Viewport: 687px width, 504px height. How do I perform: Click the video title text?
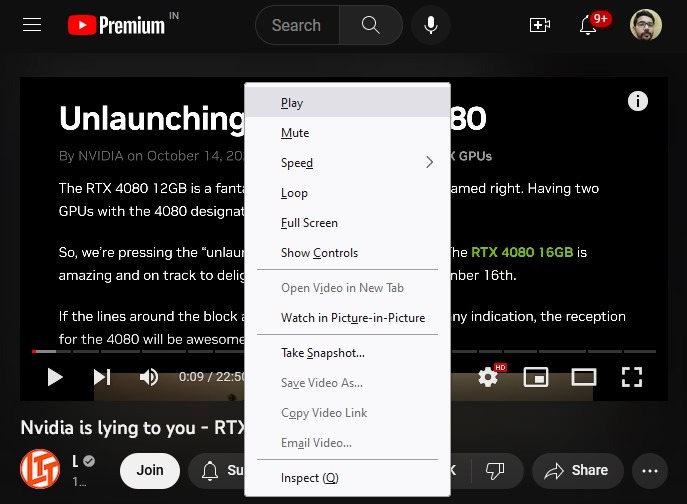click(x=132, y=428)
